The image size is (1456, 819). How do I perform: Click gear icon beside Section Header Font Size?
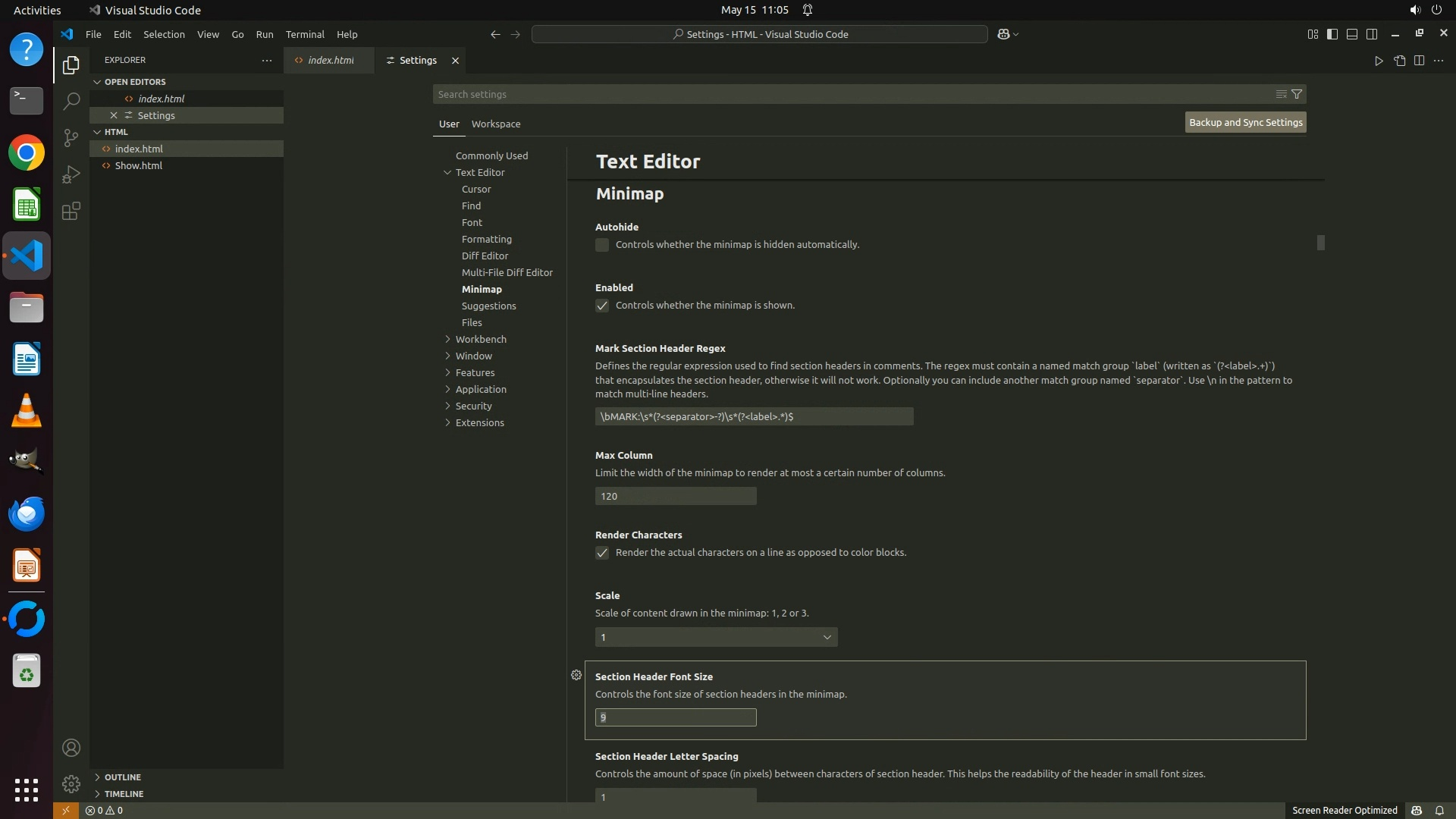pyautogui.click(x=576, y=675)
